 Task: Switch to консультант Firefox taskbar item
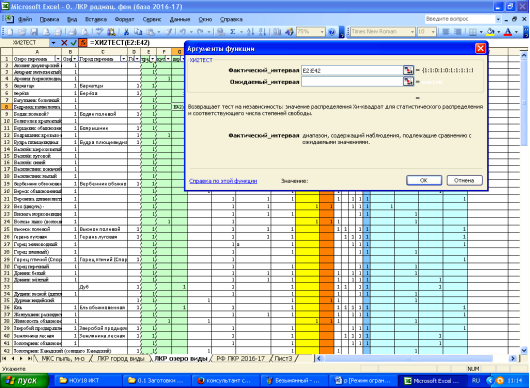point(226,381)
